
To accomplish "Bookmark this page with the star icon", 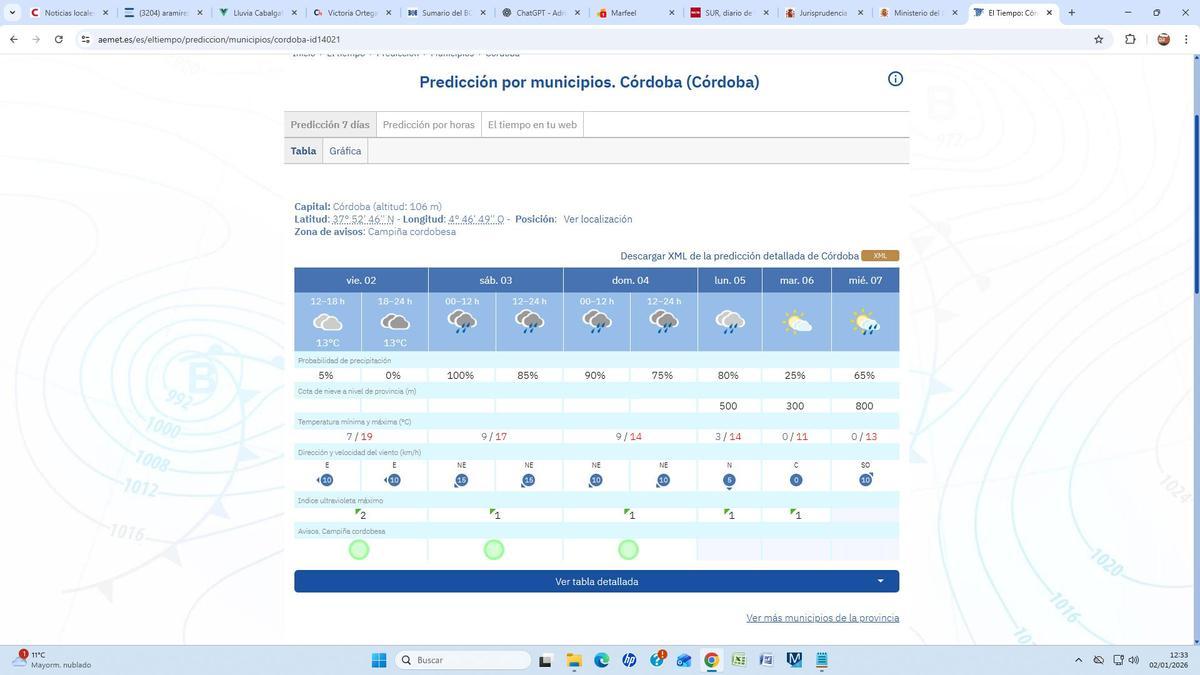I will point(1097,39).
